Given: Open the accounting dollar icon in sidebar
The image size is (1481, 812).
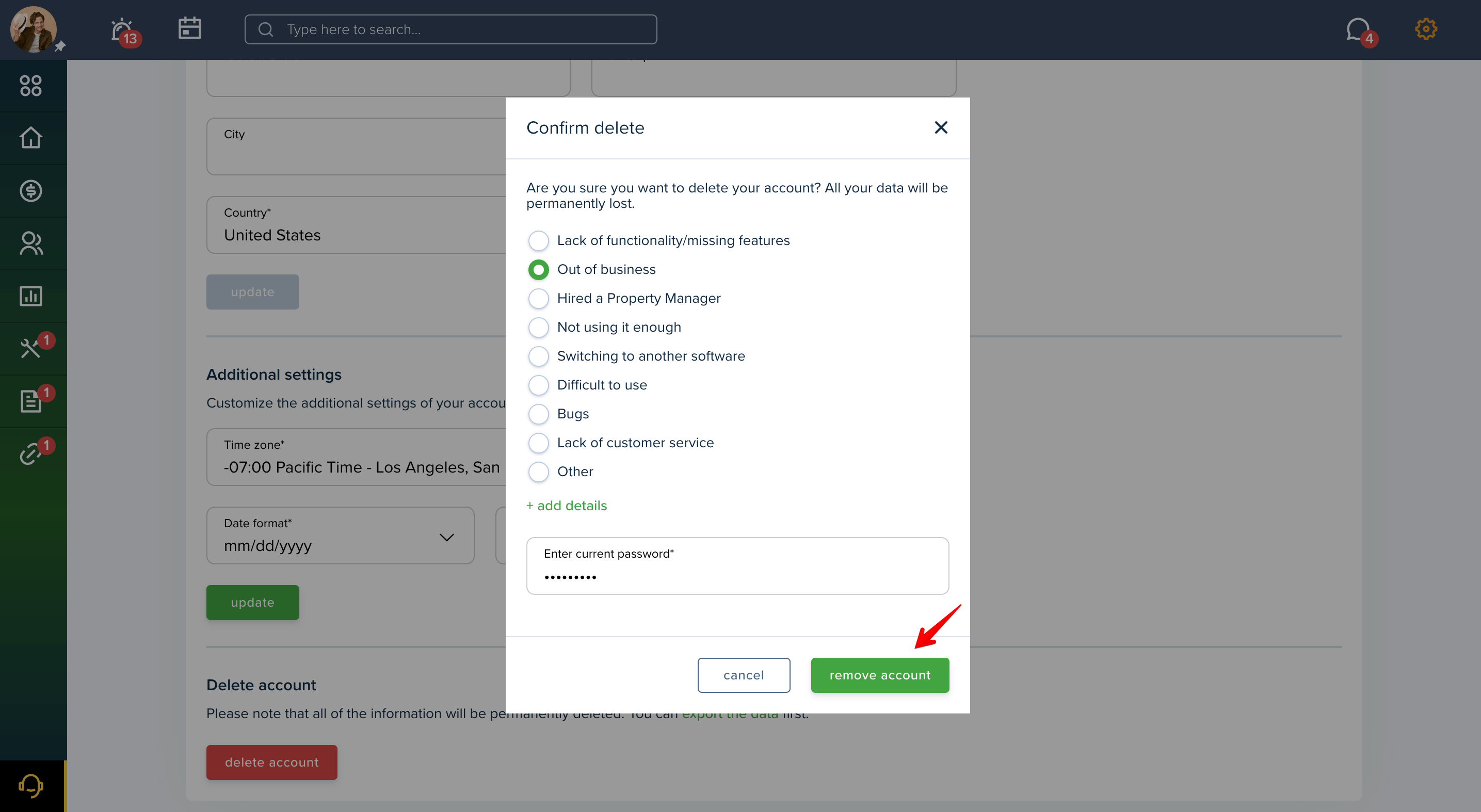Looking at the screenshot, I should pyautogui.click(x=30, y=191).
